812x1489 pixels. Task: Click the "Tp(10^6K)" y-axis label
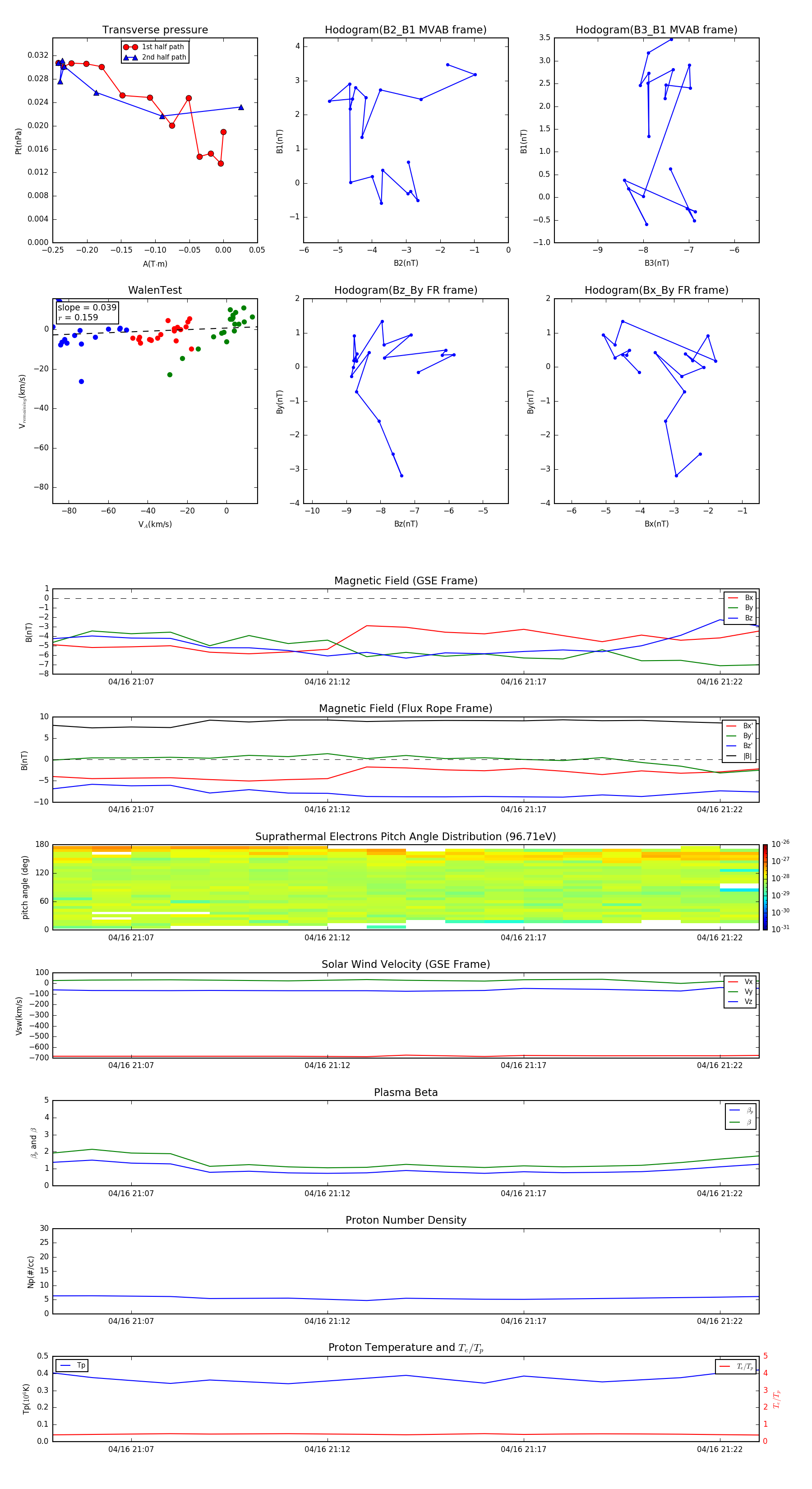[26, 1399]
